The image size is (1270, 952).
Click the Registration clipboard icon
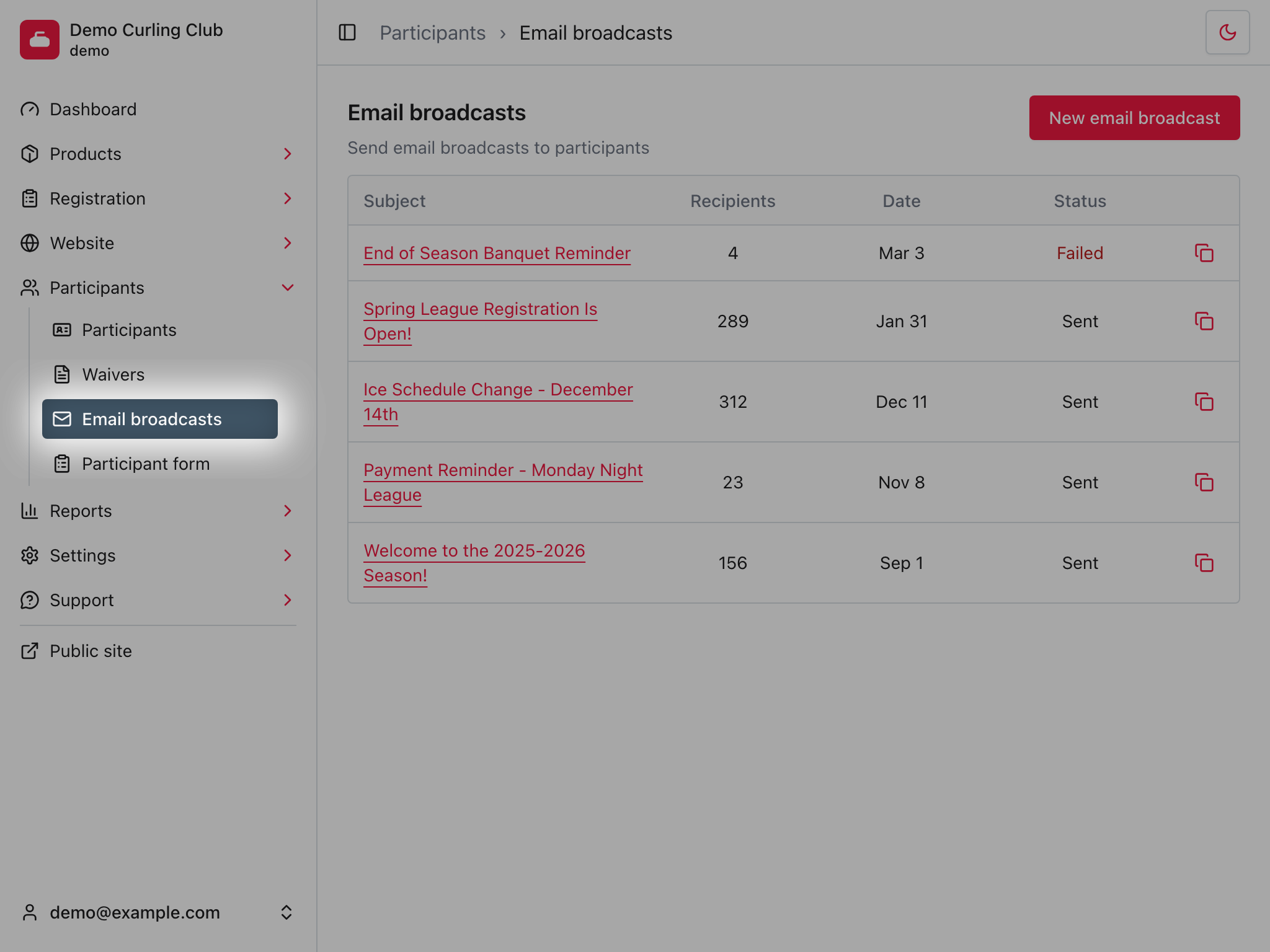(30, 198)
